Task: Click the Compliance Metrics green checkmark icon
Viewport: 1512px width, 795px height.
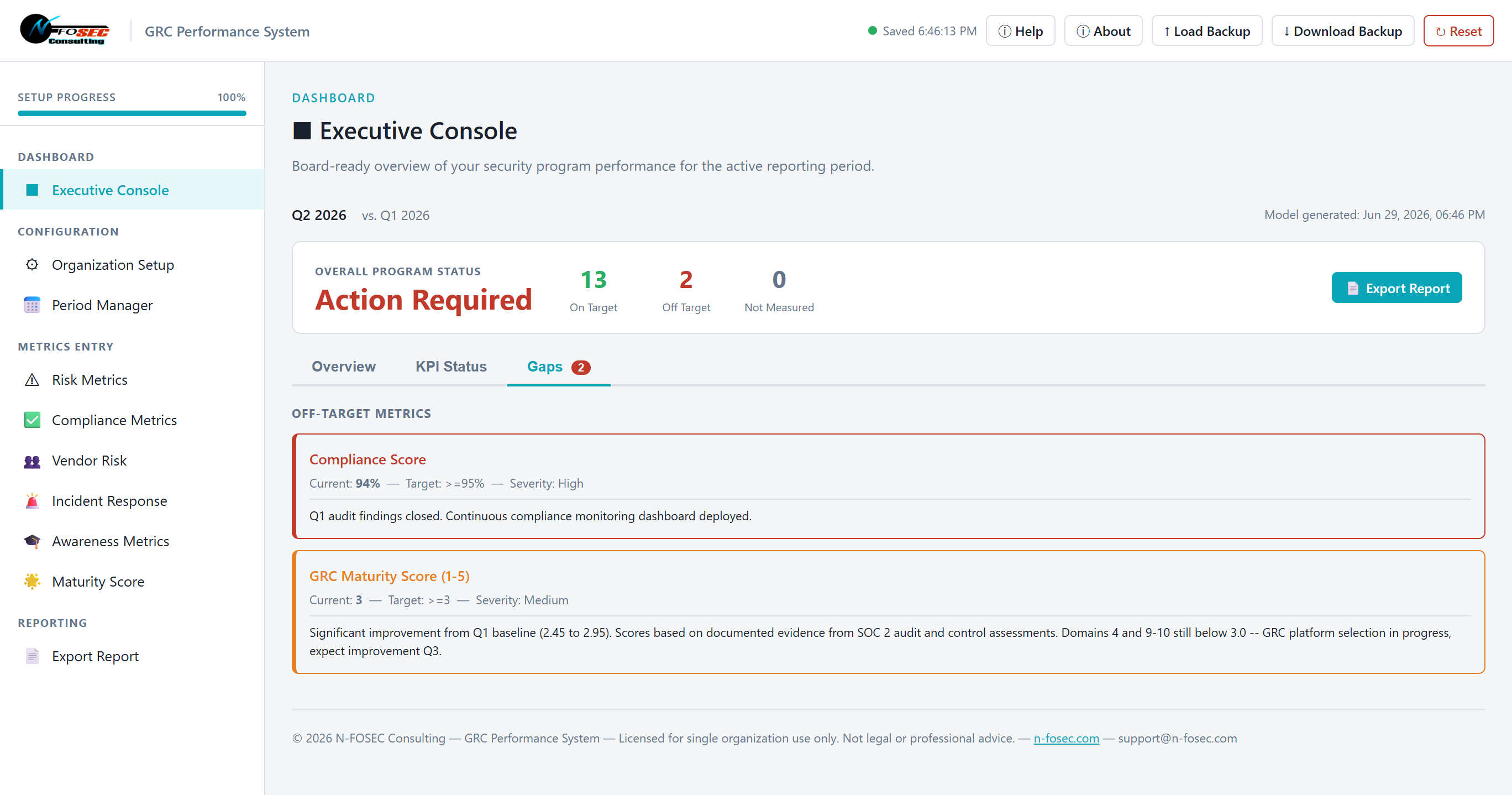Action: (x=32, y=420)
